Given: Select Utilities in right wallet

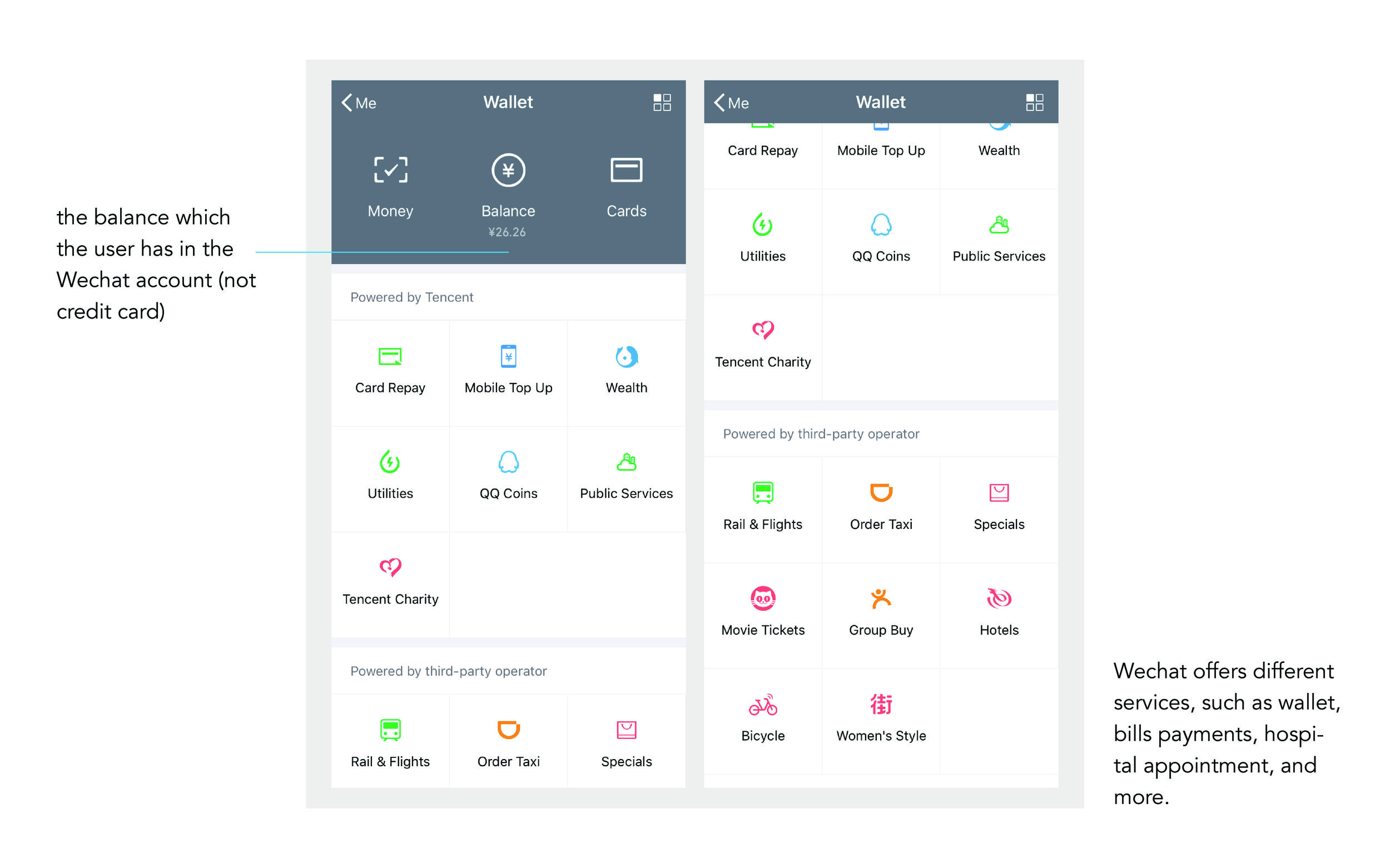Looking at the screenshot, I should point(762,238).
